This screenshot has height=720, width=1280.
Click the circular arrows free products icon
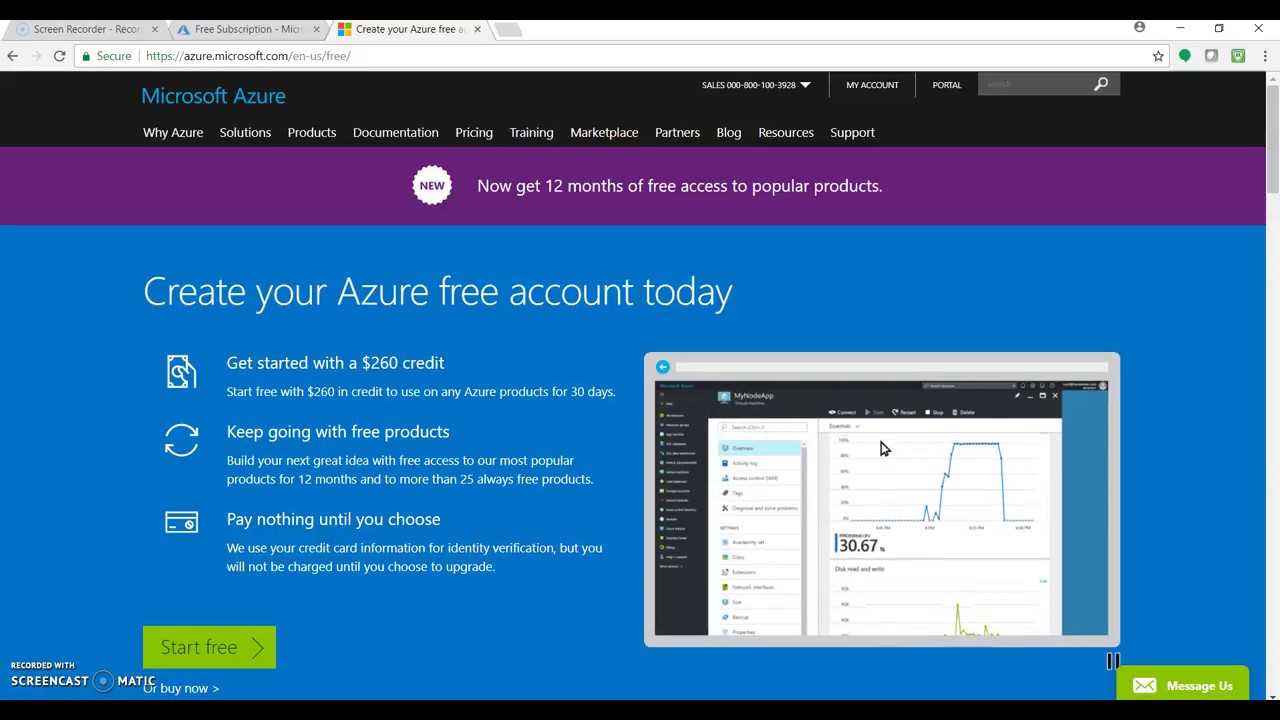click(x=181, y=440)
